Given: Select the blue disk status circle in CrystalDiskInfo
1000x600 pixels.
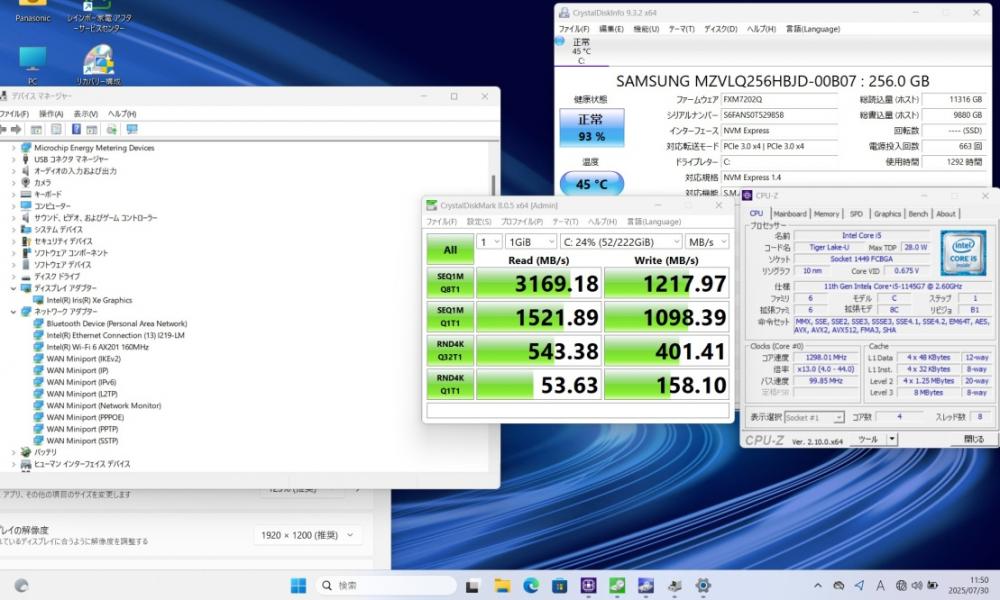Looking at the screenshot, I should point(560,41).
